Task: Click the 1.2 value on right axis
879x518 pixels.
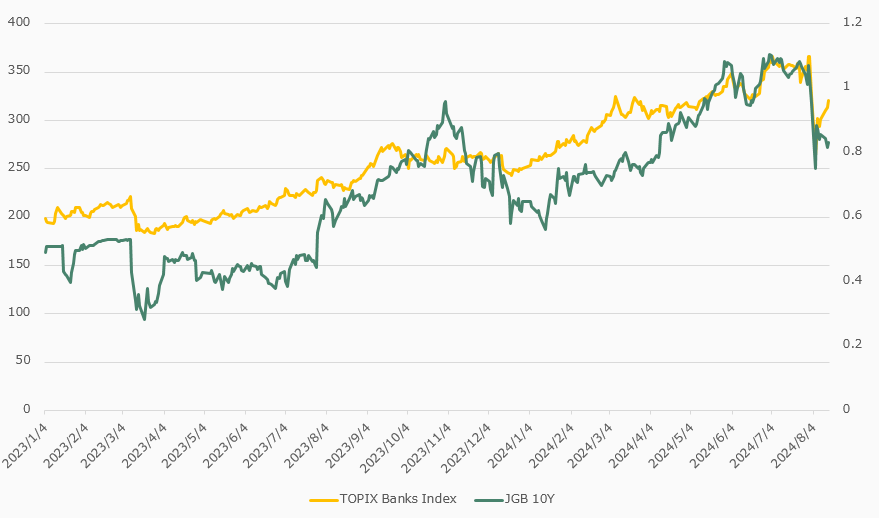Action: coord(855,22)
